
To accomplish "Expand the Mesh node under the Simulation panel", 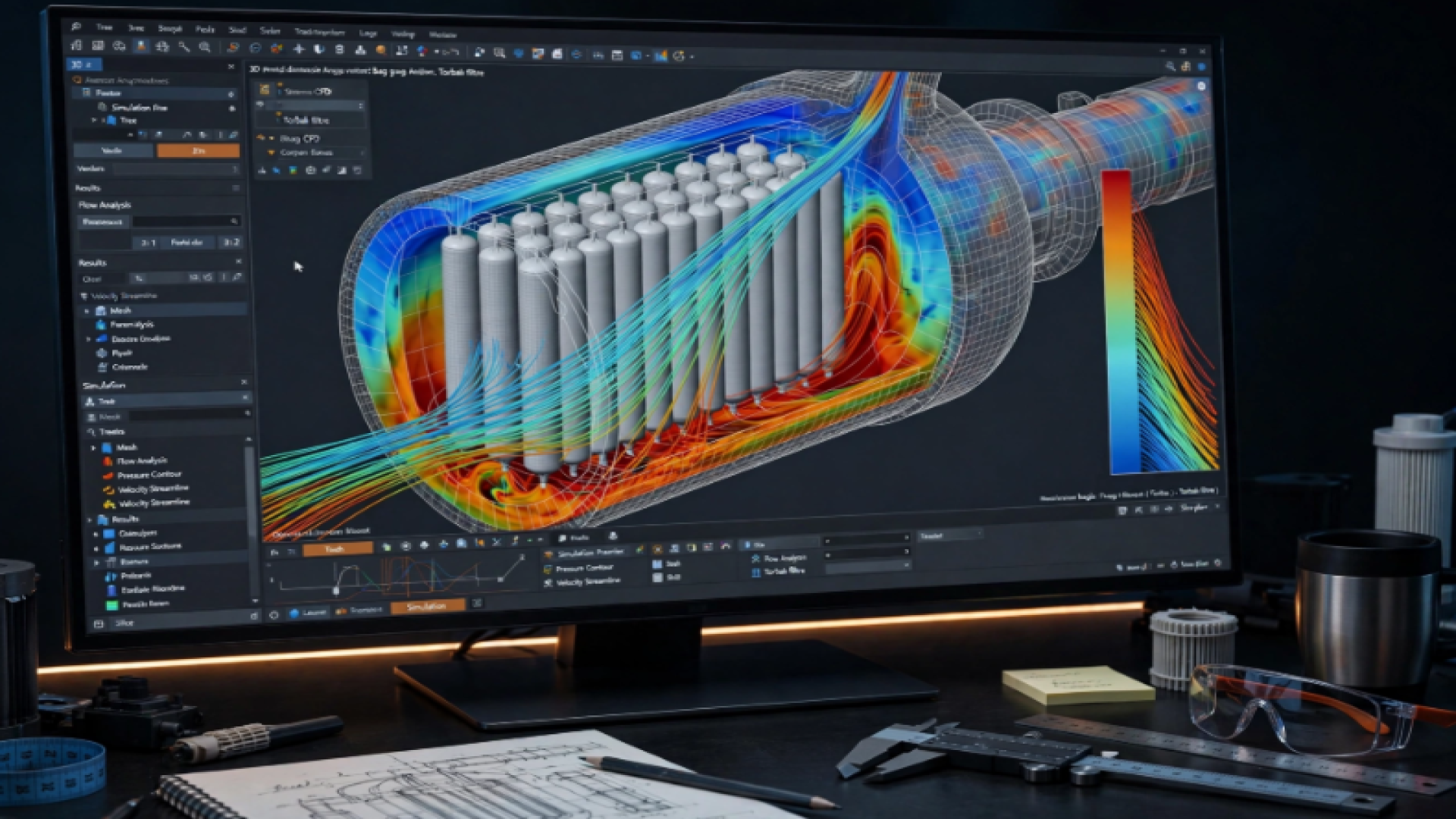I will click(93, 447).
